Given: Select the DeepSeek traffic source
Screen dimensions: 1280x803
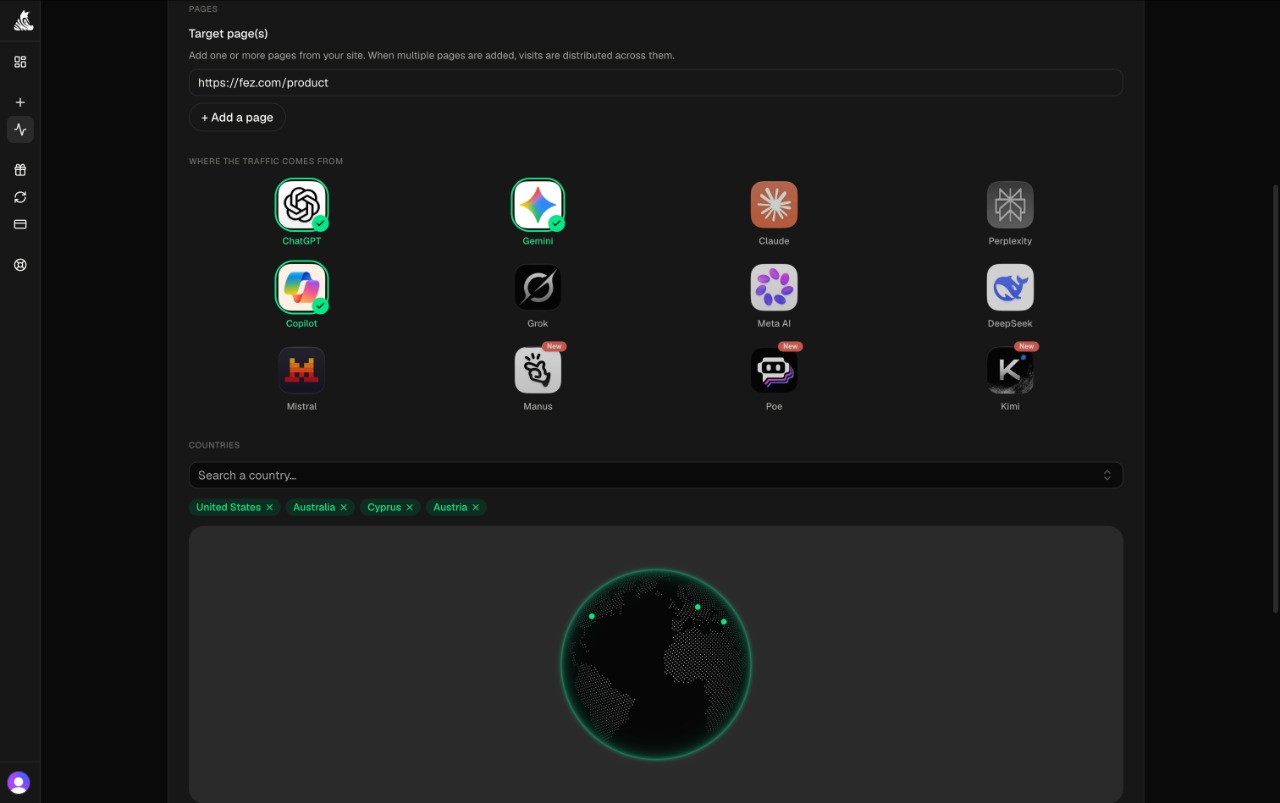Looking at the screenshot, I should [1010, 288].
